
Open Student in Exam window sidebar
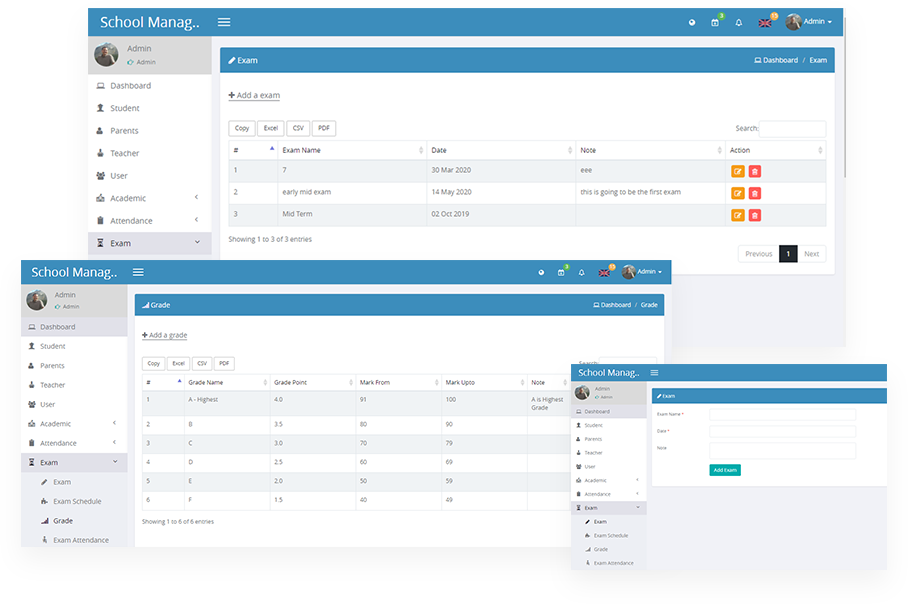[x=149, y=108]
